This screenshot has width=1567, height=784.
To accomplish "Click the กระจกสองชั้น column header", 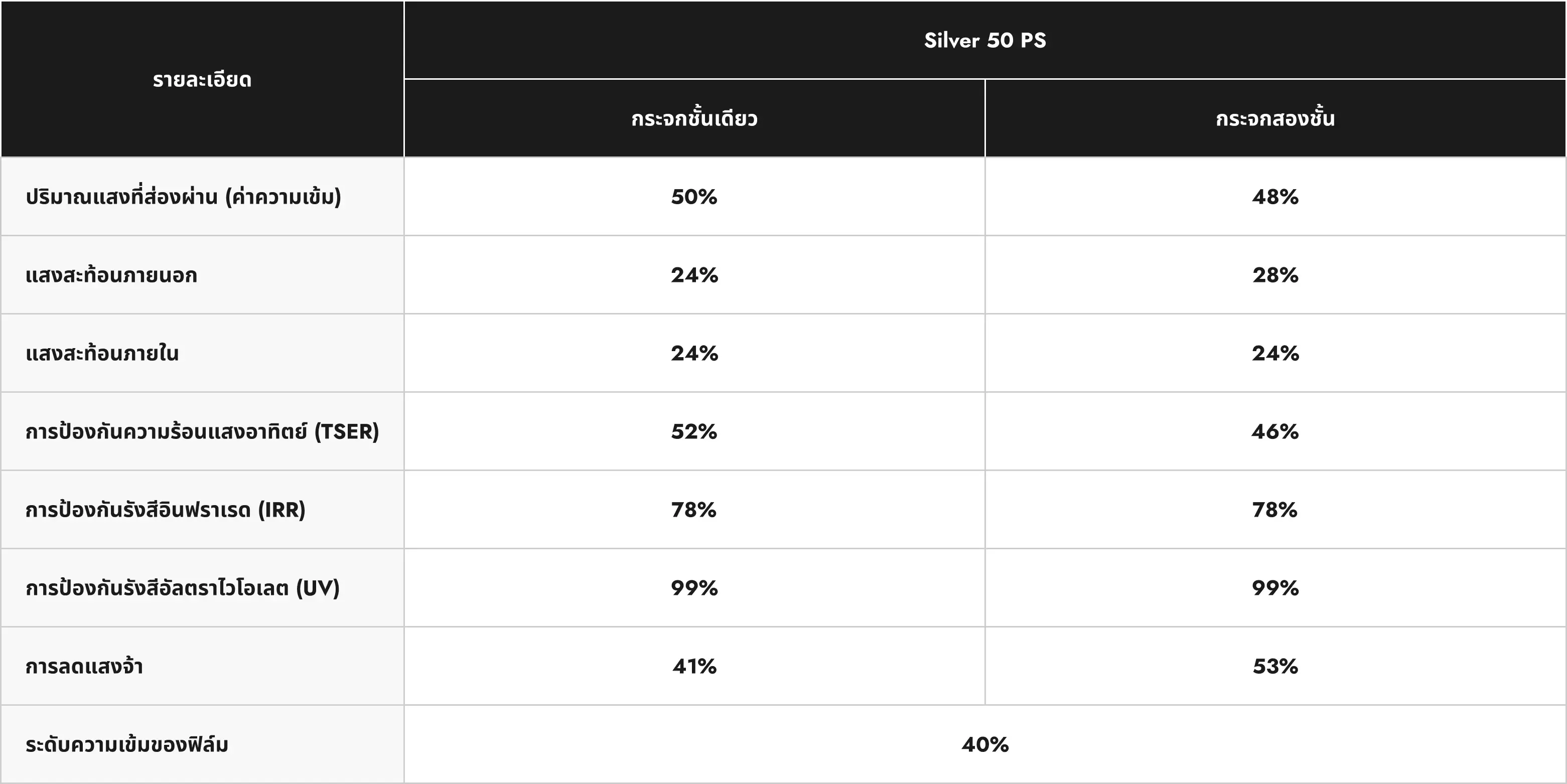I will 1275,118.
